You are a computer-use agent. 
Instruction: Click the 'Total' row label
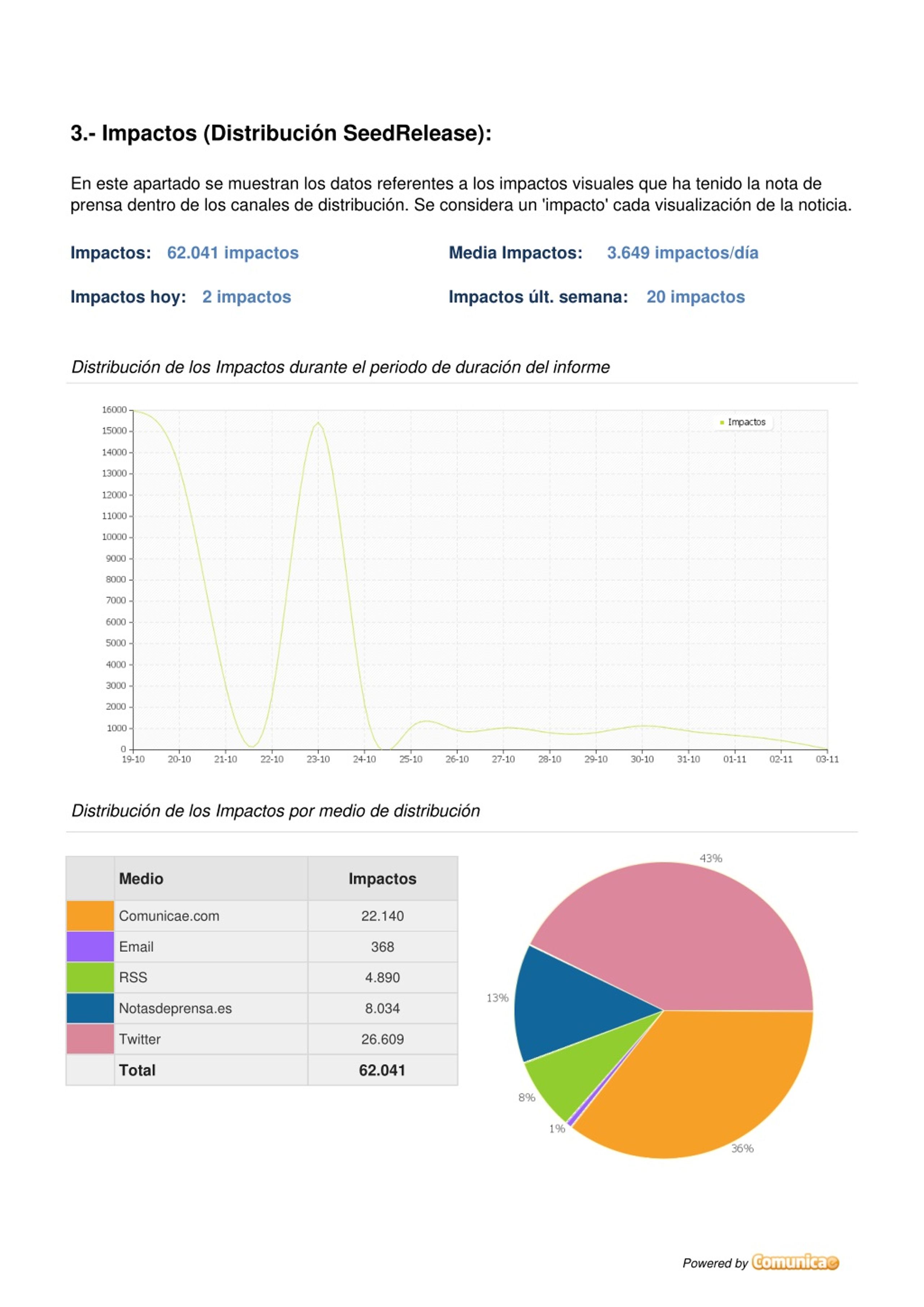[137, 1070]
